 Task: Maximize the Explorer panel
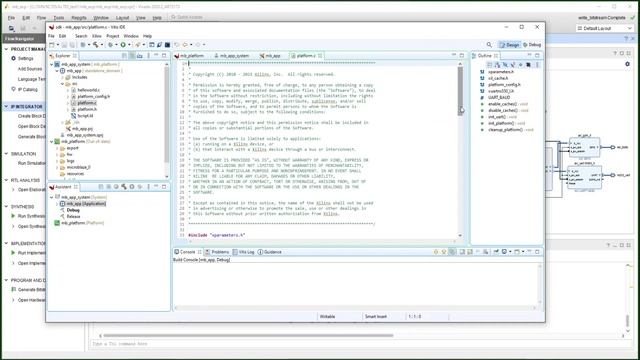(164, 56)
